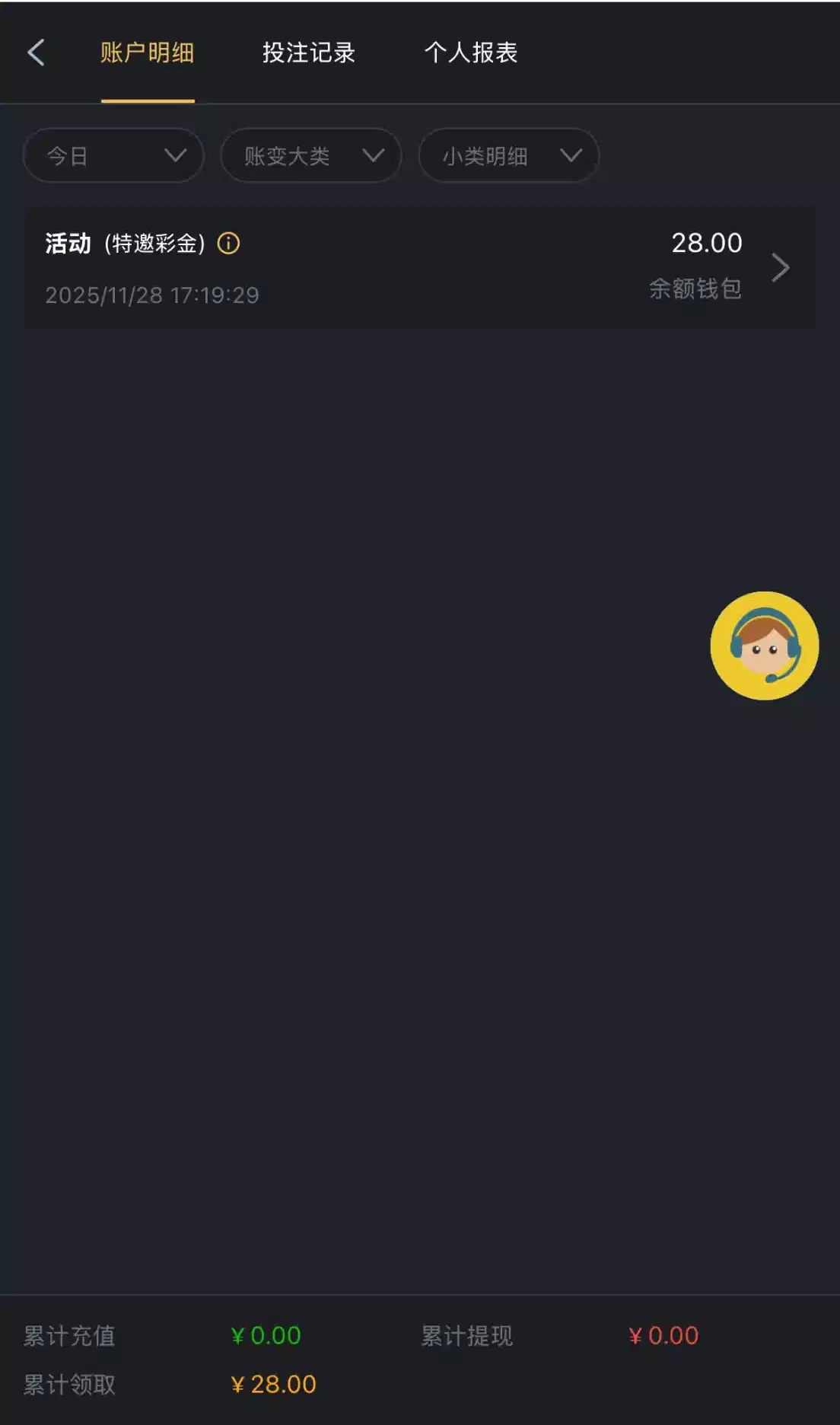Click the down arrow in 小类明细 filter

pyautogui.click(x=571, y=155)
